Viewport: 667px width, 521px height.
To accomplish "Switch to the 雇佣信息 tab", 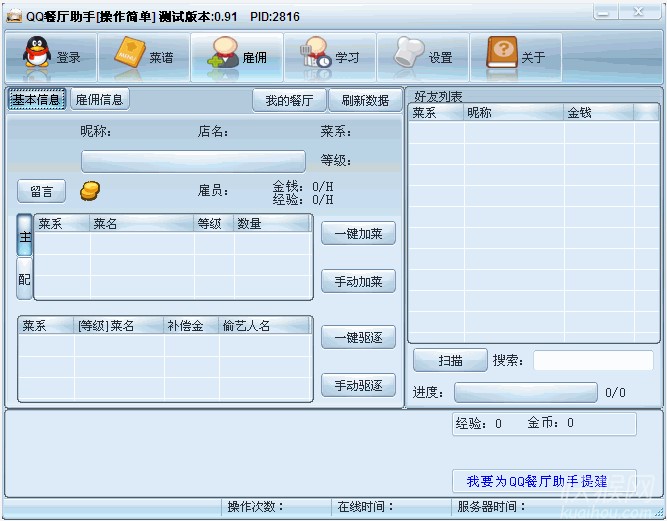I will tap(100, 100).
